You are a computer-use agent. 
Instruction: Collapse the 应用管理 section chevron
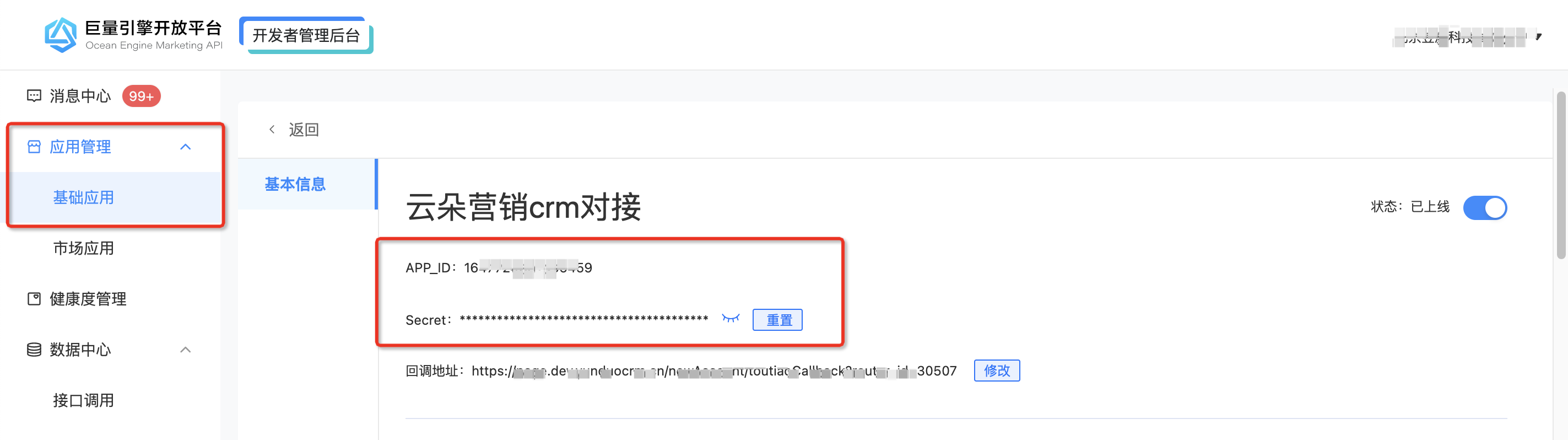(x=186, y=147)
